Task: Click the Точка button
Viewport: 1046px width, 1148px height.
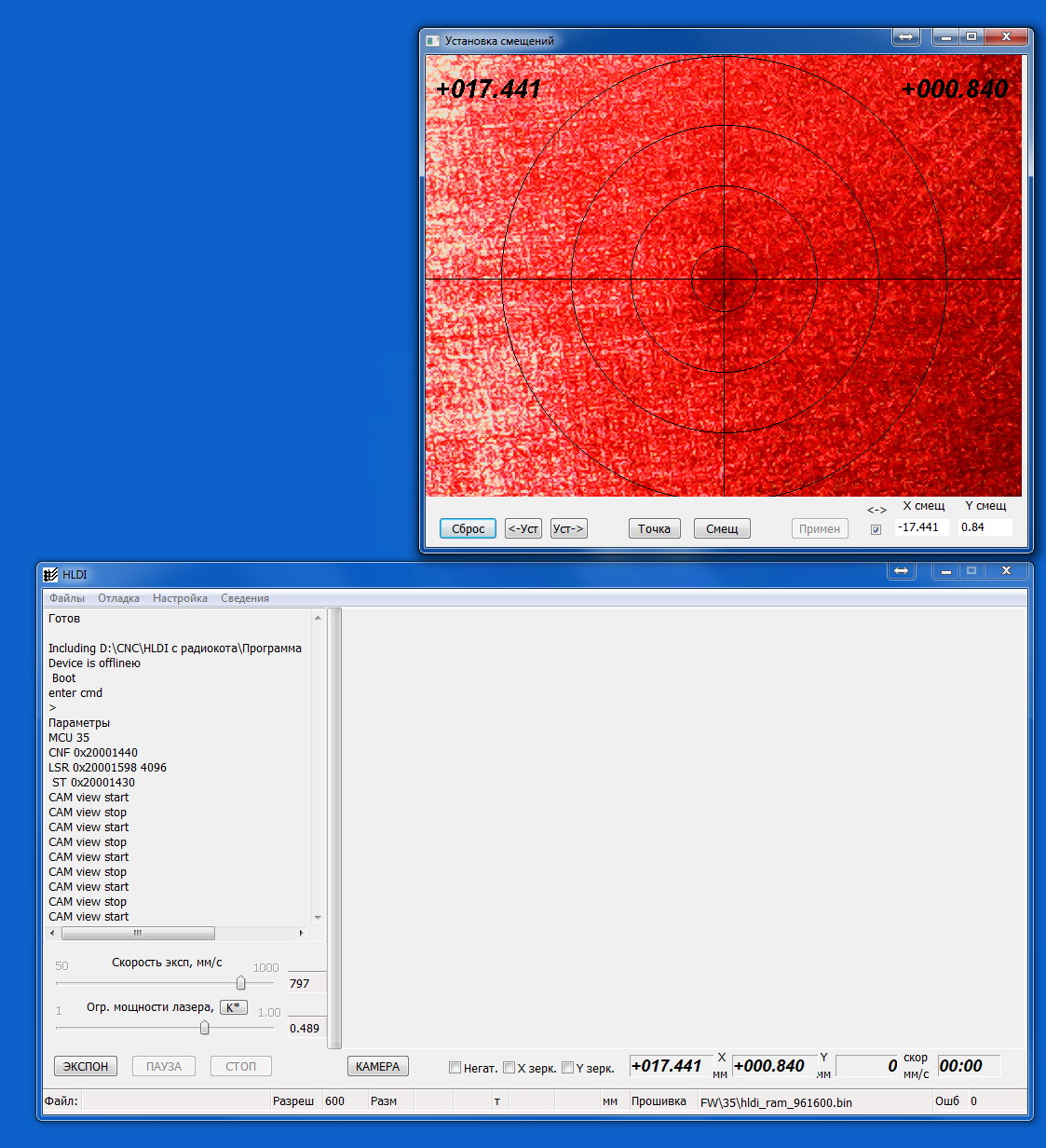Action: click(654, 528)
